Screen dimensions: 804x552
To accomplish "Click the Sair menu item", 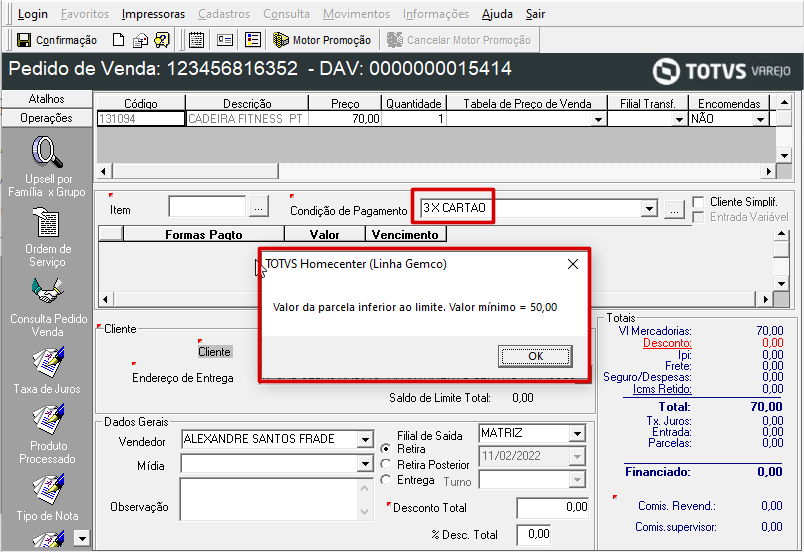I will tap(535, 14).
